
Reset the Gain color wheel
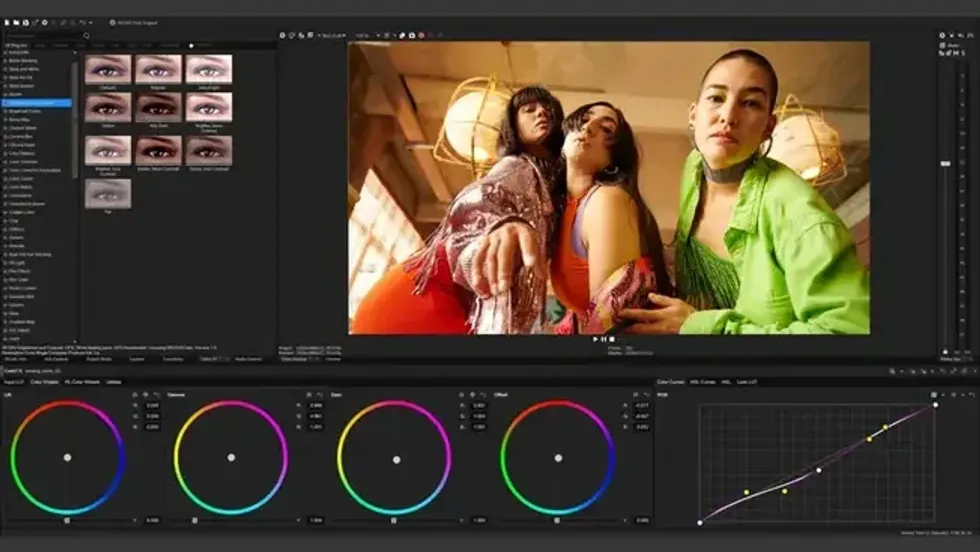(482, 395)
